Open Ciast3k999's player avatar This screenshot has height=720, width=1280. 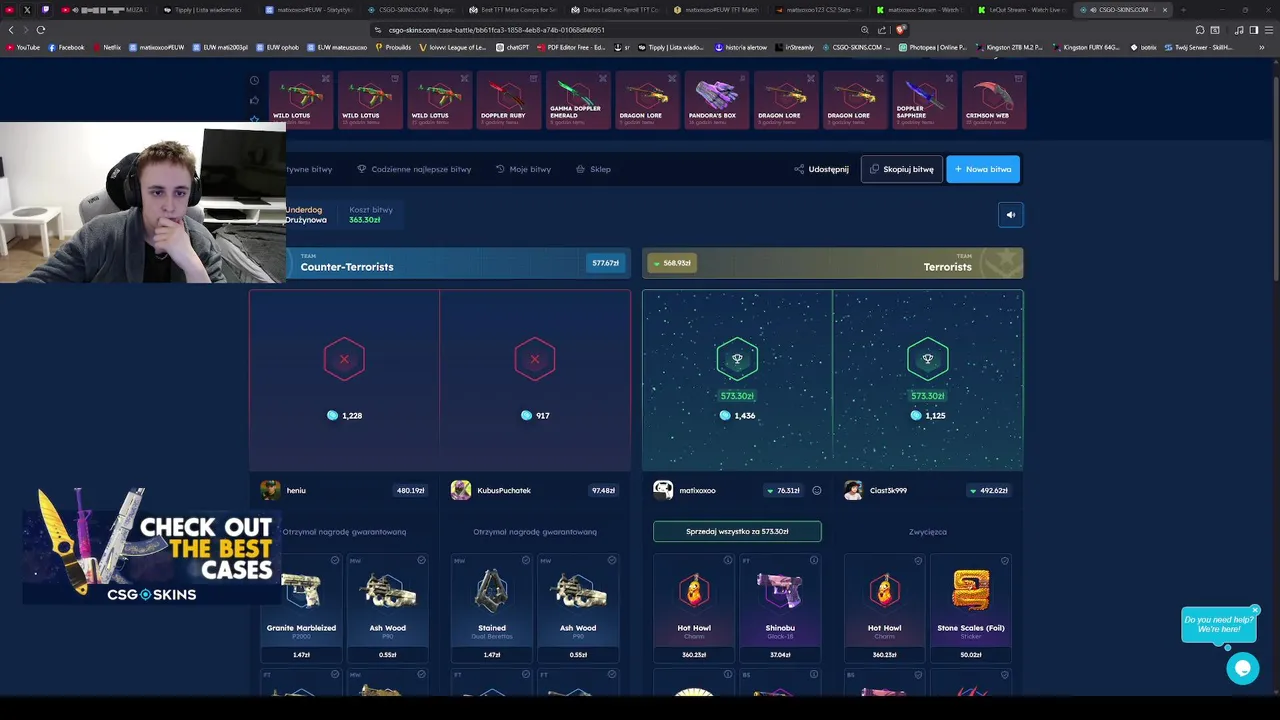click(x=853, y=490)
